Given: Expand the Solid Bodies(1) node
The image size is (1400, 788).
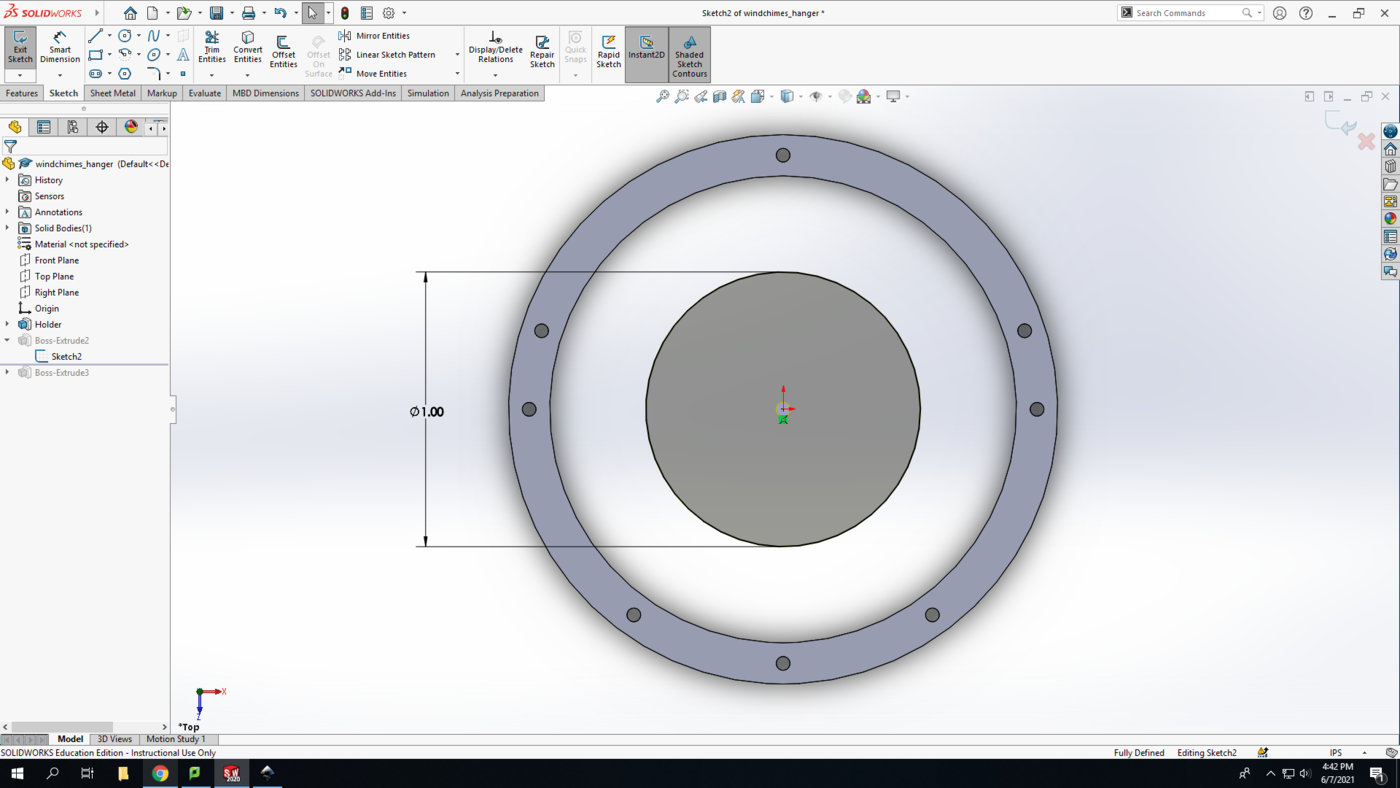Looking at the screenshot, I should coord(8,228).
